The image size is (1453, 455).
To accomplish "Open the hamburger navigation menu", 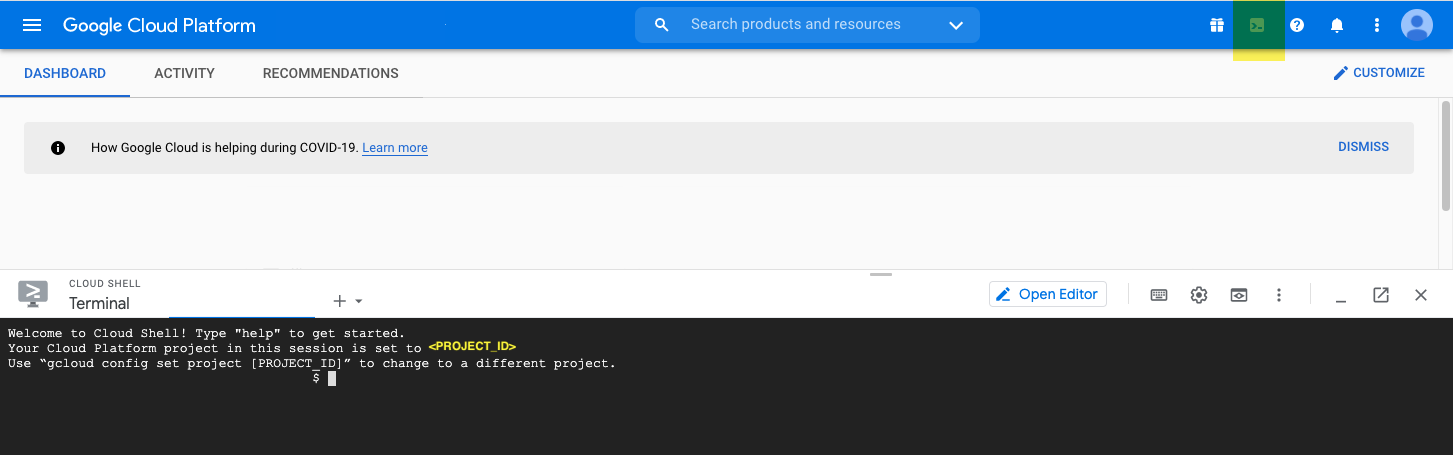I will coord(32,25).
